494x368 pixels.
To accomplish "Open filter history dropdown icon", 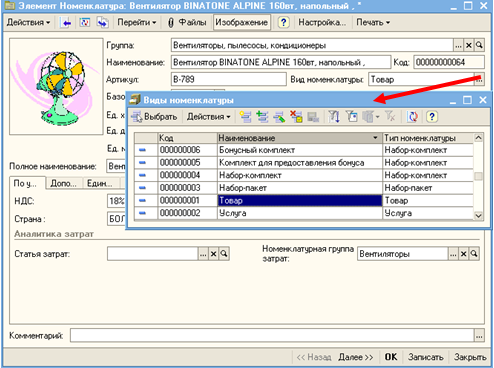I will click(371, 117).
